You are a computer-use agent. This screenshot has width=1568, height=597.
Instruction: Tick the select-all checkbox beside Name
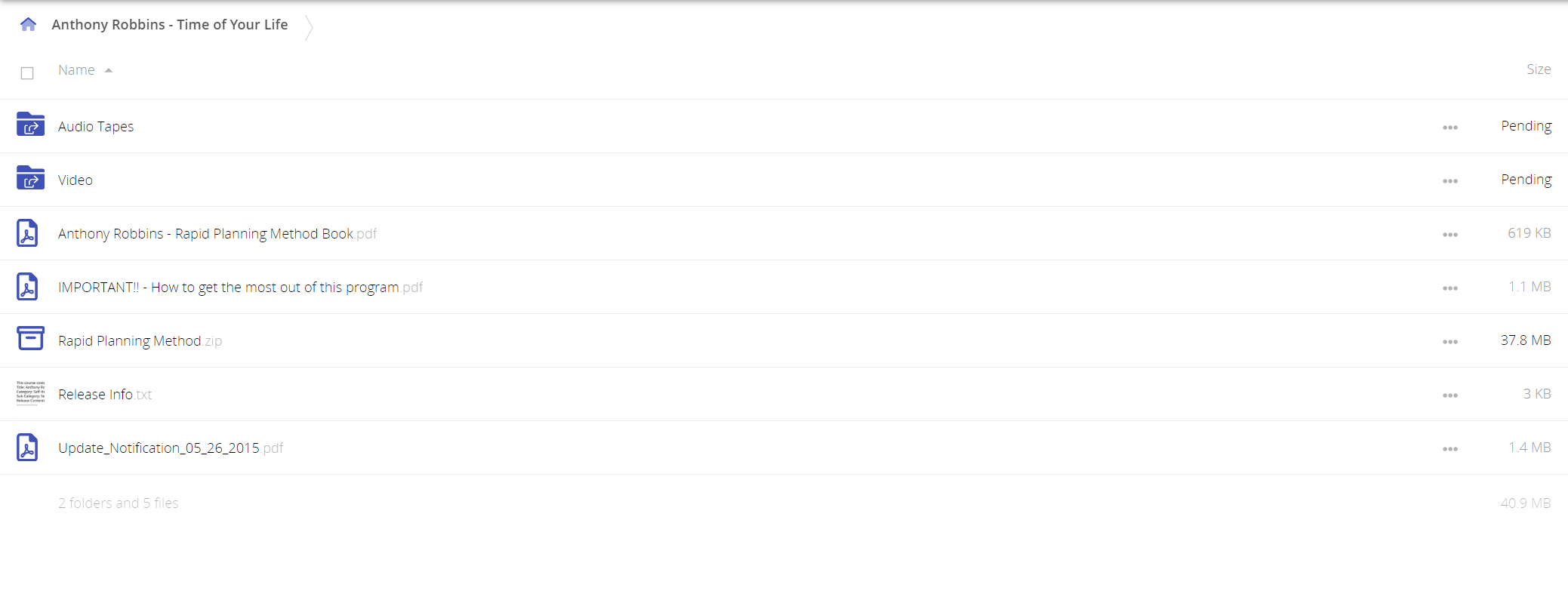pyautogui.click(x=27, y=73)
